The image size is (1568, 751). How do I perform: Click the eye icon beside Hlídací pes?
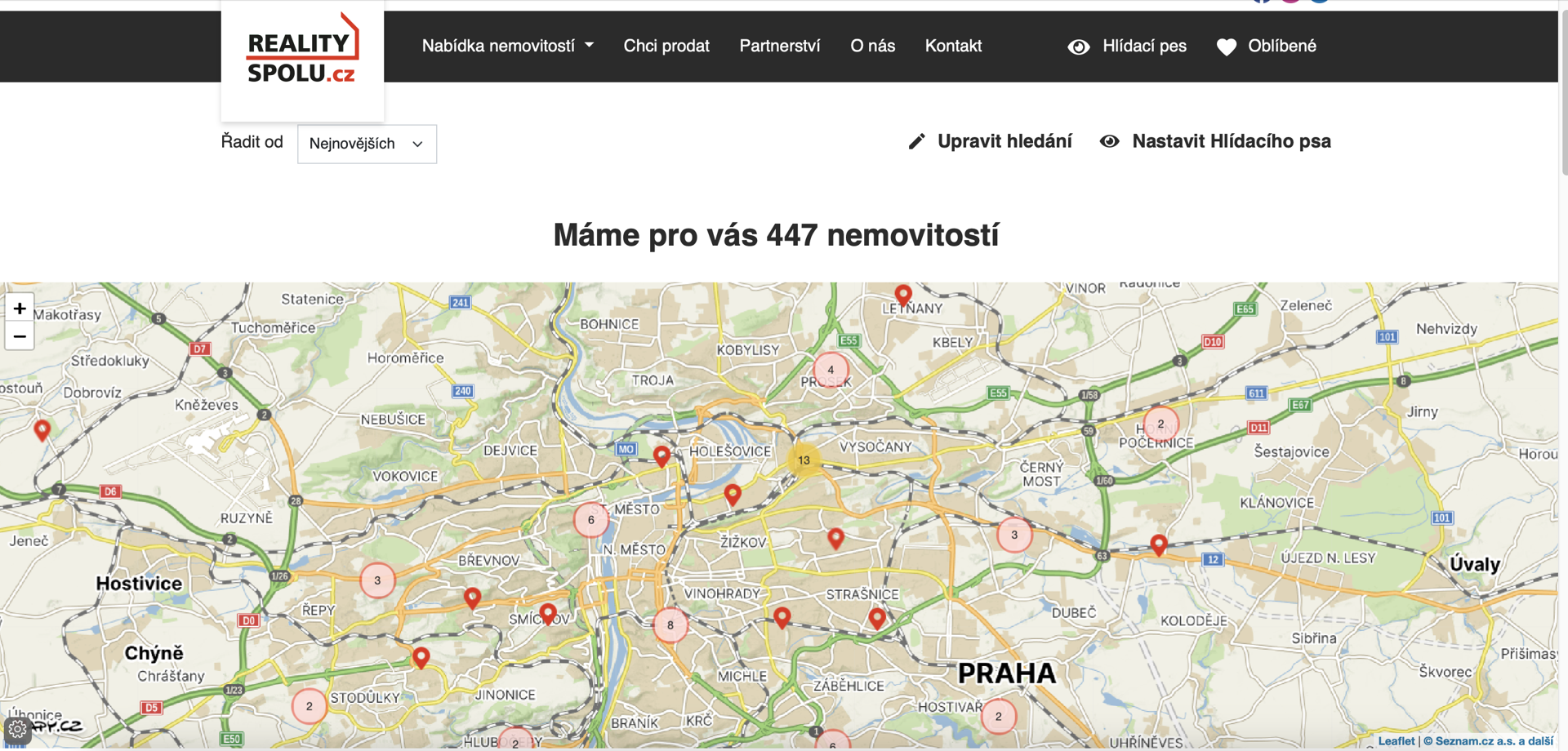(1078, 47)
